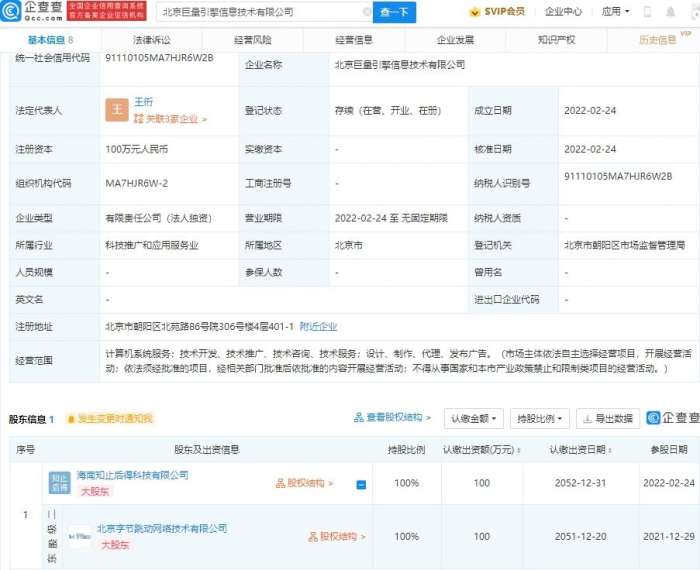700x570 pixels.
Task: Click the bell icon for 发生变更时通知我
Action: pos(71,419)
